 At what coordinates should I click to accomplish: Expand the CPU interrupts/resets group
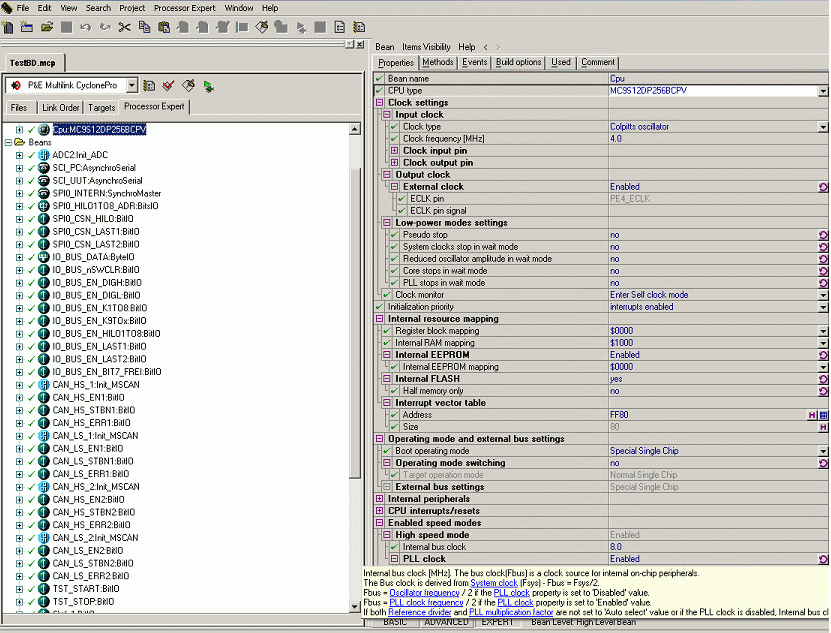click(379, 511)
